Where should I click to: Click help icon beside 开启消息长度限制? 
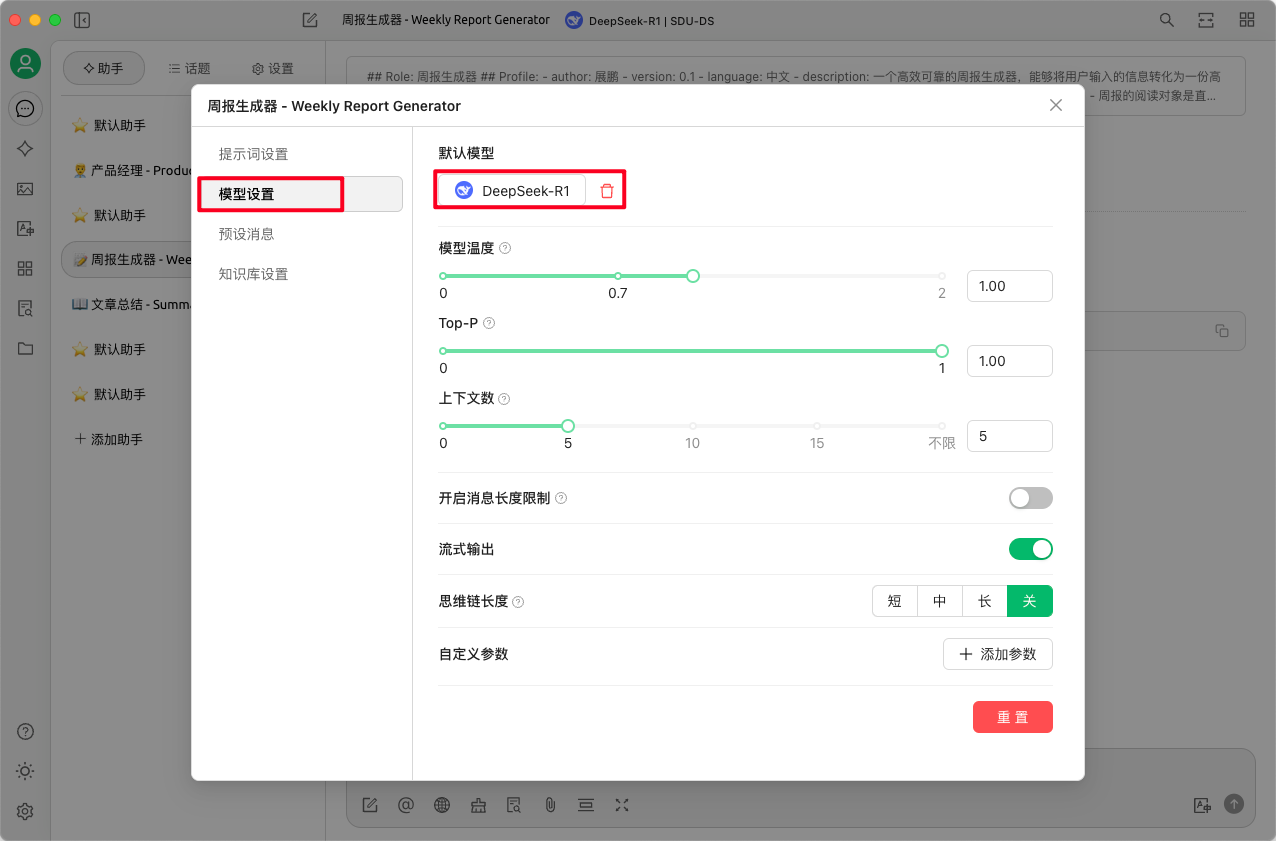click(x=561, y=498)
